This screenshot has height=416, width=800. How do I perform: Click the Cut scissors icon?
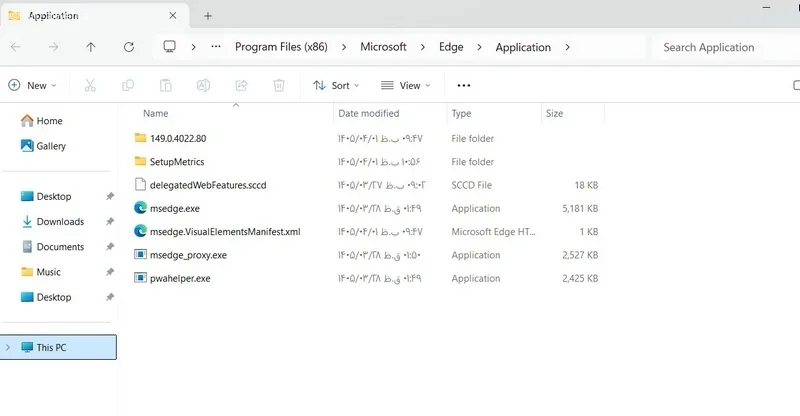click(90, 85)
